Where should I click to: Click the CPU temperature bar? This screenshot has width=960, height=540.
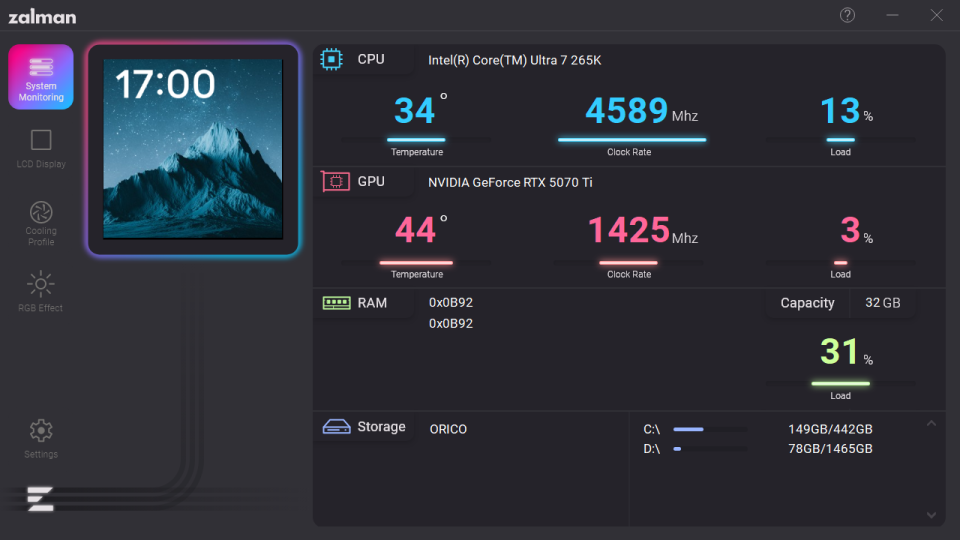click(416, 140)
